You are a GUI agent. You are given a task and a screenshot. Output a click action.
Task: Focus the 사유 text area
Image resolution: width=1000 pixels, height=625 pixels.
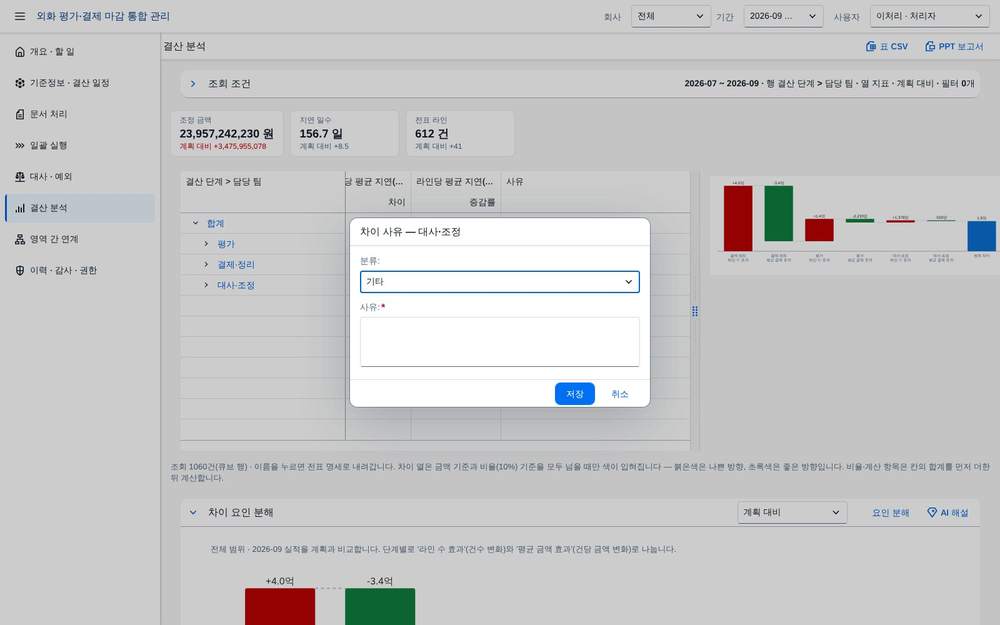(x=499, y=342)
